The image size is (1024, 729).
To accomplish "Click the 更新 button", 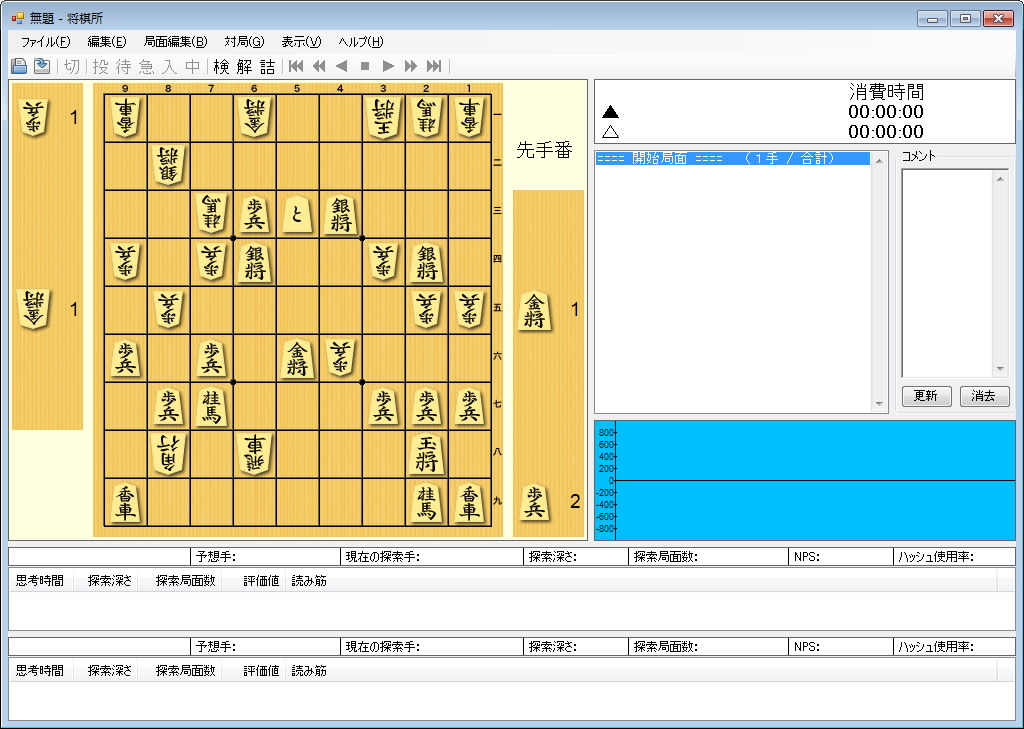I will click(x=925, y=396).
